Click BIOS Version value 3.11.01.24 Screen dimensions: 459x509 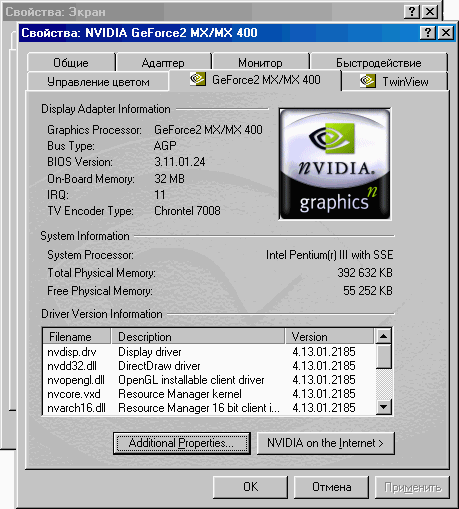click(x=180, y=162)
